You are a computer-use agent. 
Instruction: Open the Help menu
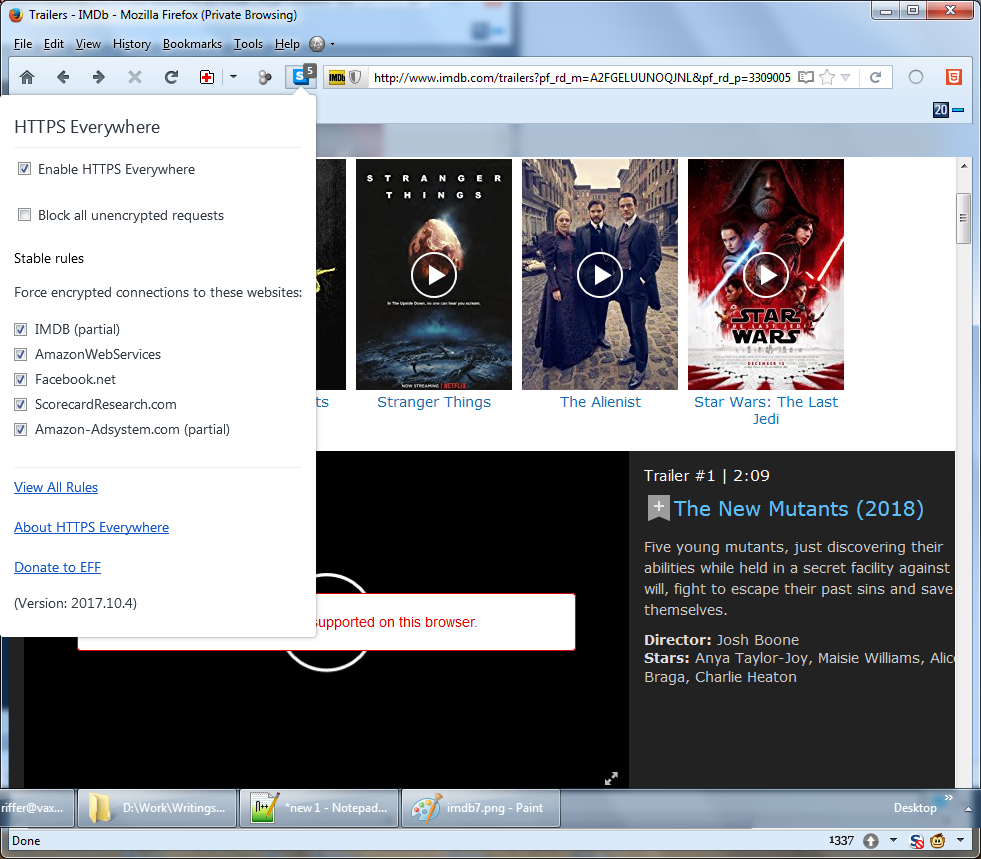(x=287, y=44)
